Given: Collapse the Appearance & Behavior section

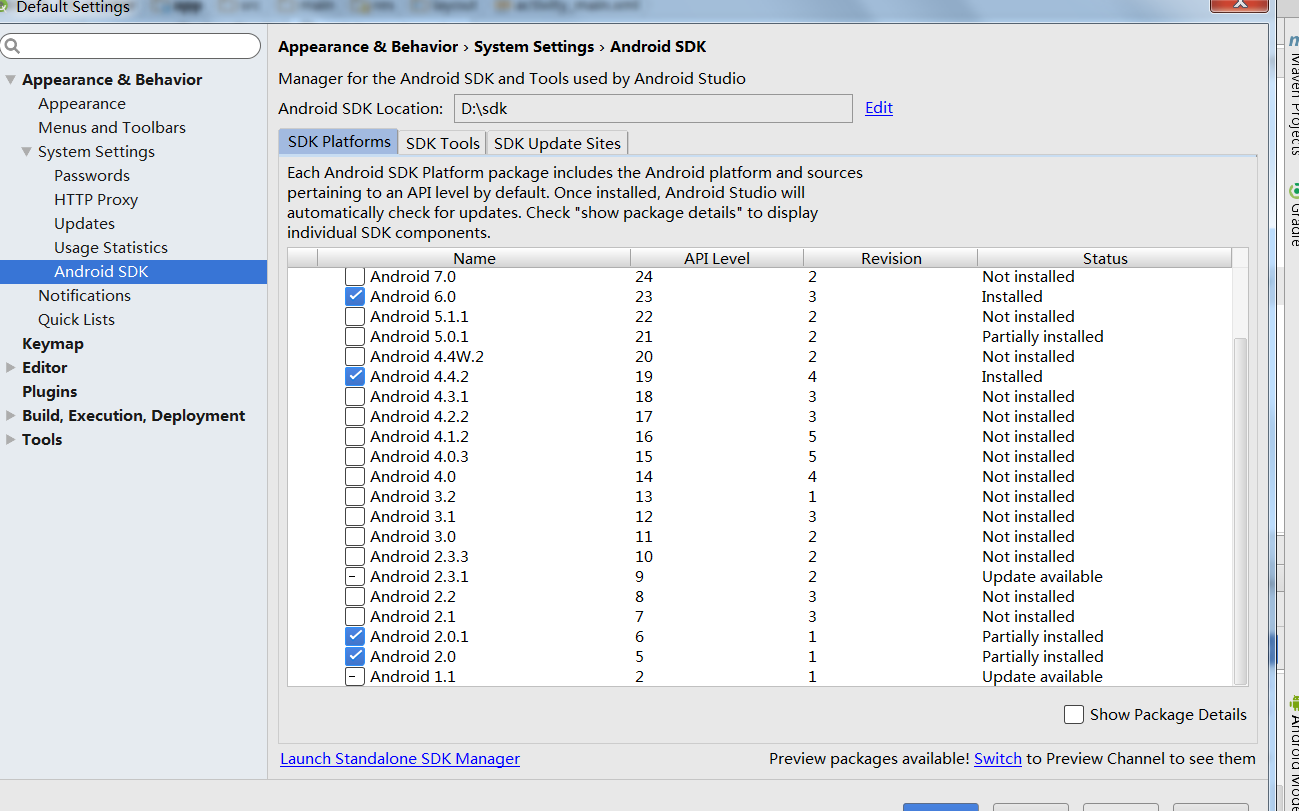Looking at the screenshot, I should [x=10, y=80].
